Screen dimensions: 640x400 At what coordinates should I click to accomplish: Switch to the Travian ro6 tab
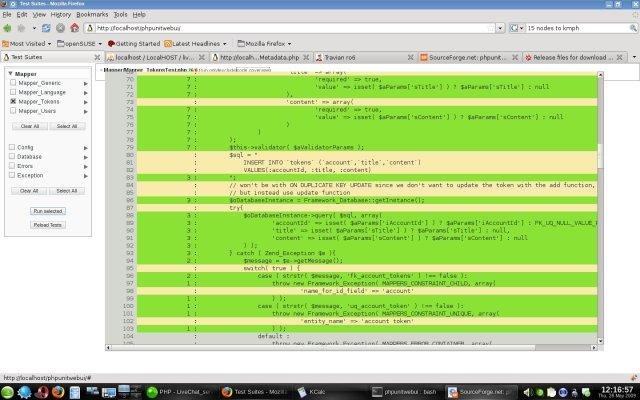click(365, 57)
